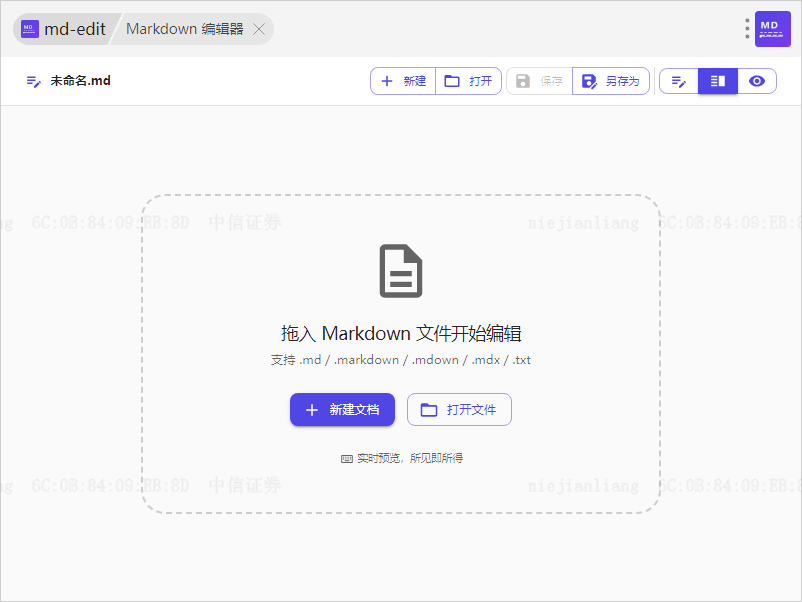Switch to edit-only view mode
The width and height of the screenshot is (802, 602).
(679, 81)
